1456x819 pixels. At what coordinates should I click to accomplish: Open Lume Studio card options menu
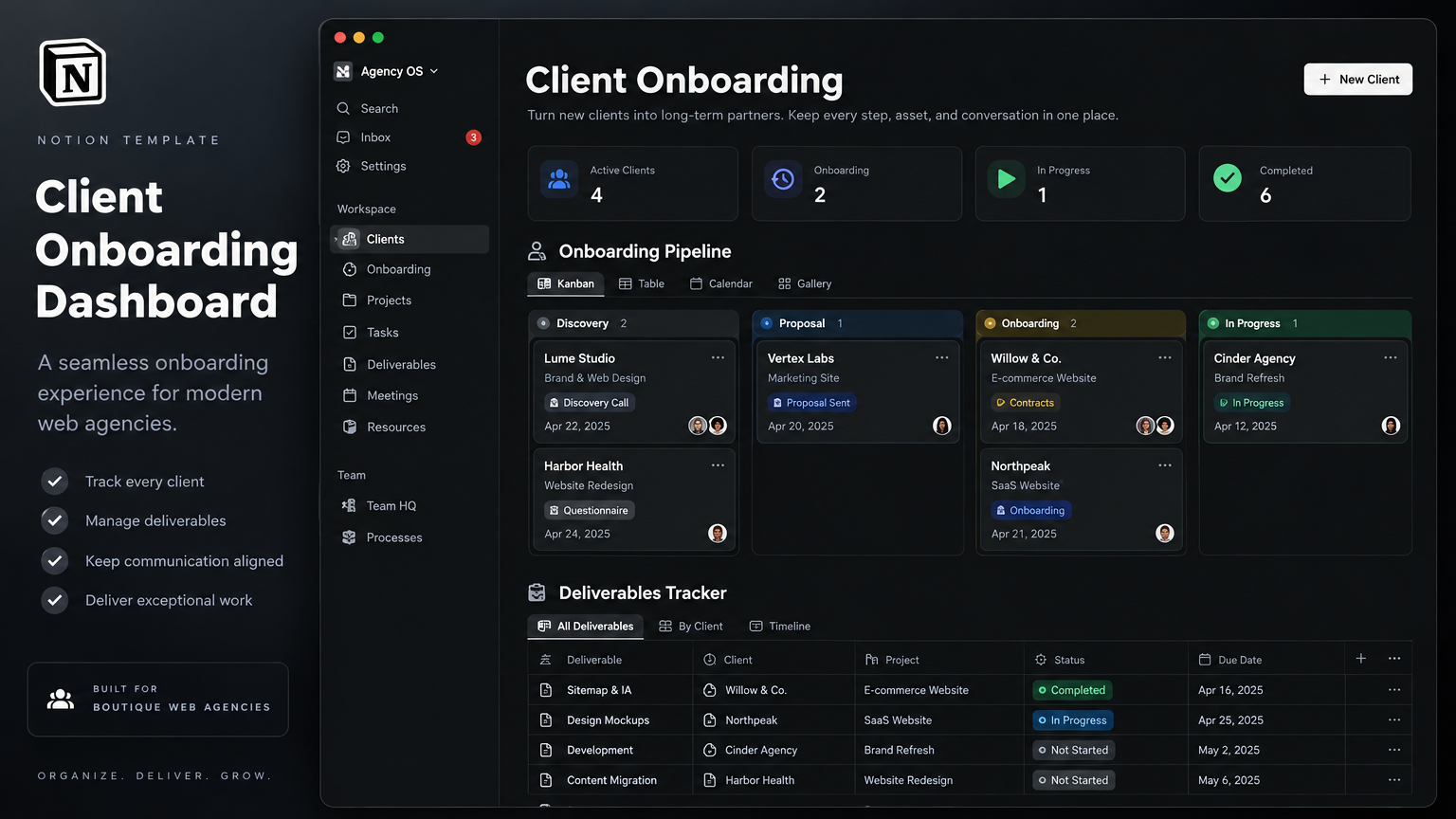coord(718,357)
